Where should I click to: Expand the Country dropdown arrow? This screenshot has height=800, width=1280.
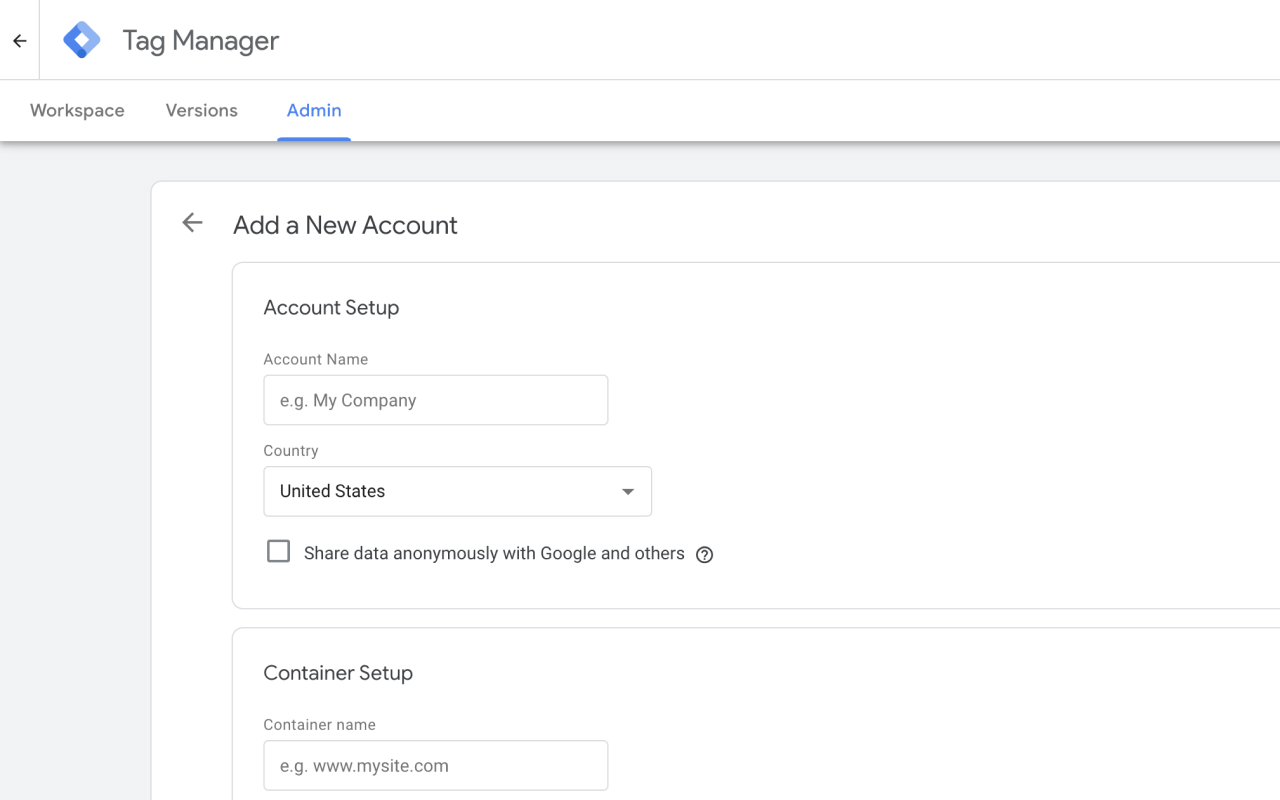[x=627, y=492]
